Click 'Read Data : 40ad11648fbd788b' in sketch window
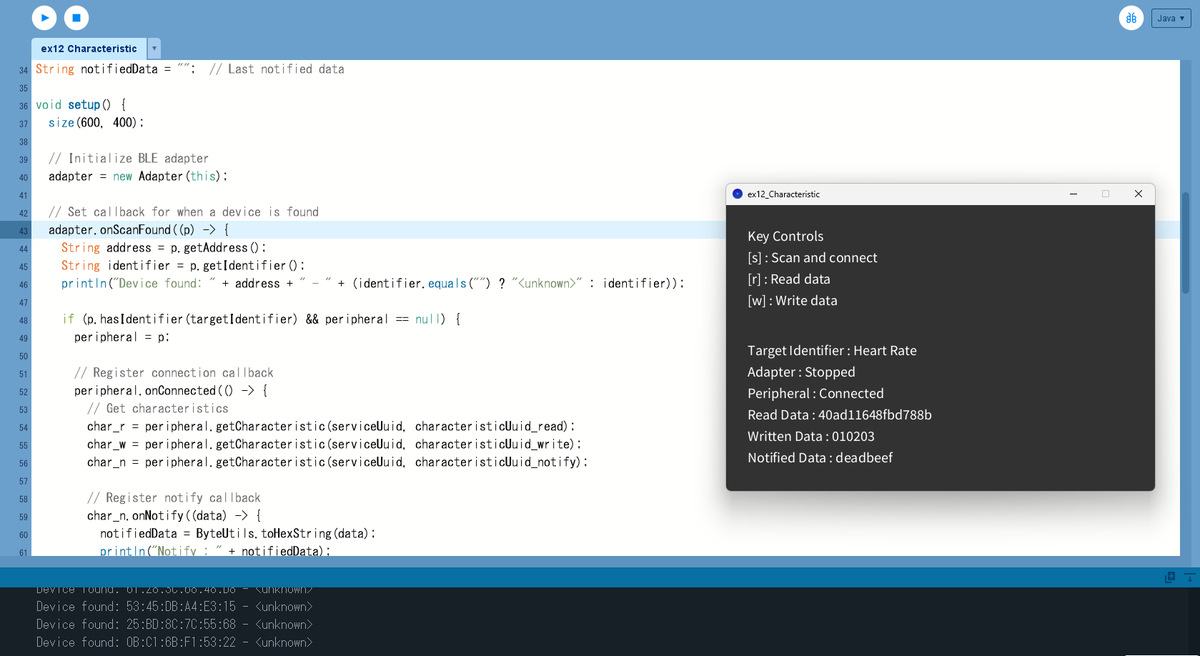 click(x=840, y=414)
